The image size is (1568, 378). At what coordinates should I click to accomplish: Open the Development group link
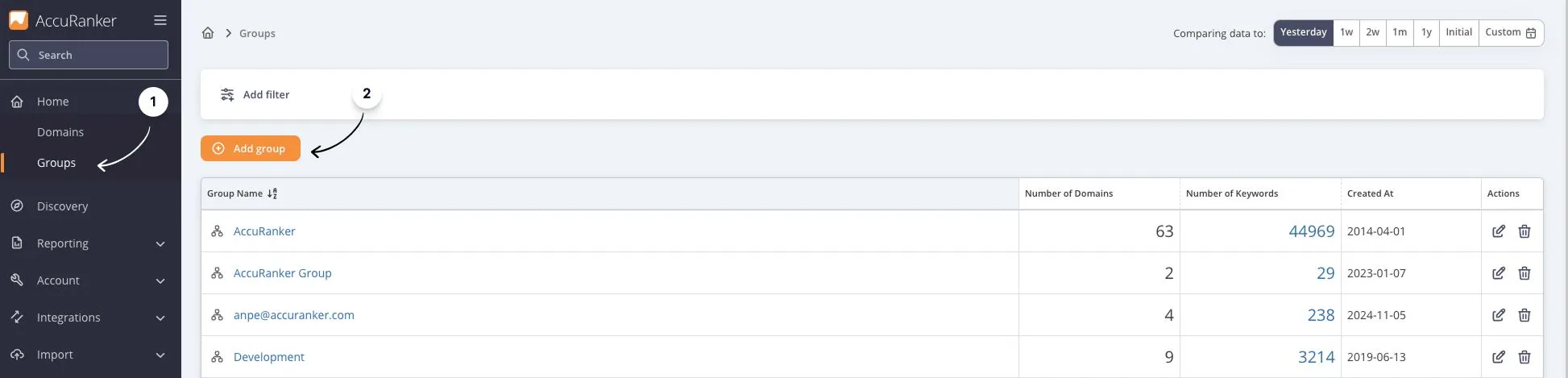coord(269,357)
